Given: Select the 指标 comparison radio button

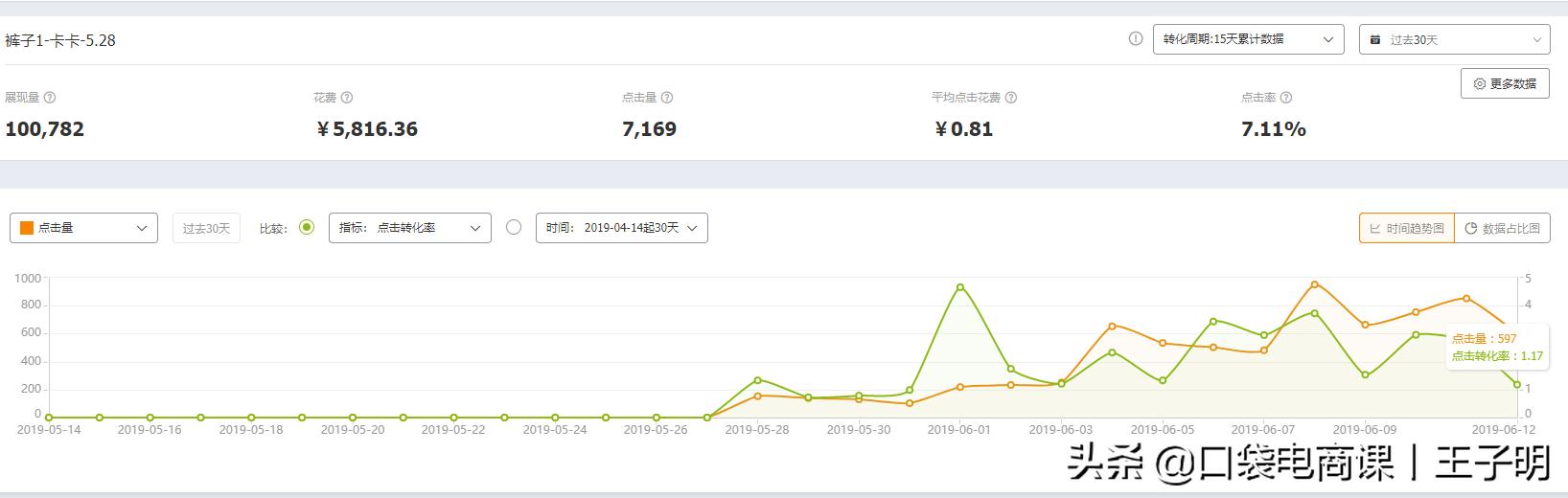Looking at the screenshot, I should pos(307,227).
